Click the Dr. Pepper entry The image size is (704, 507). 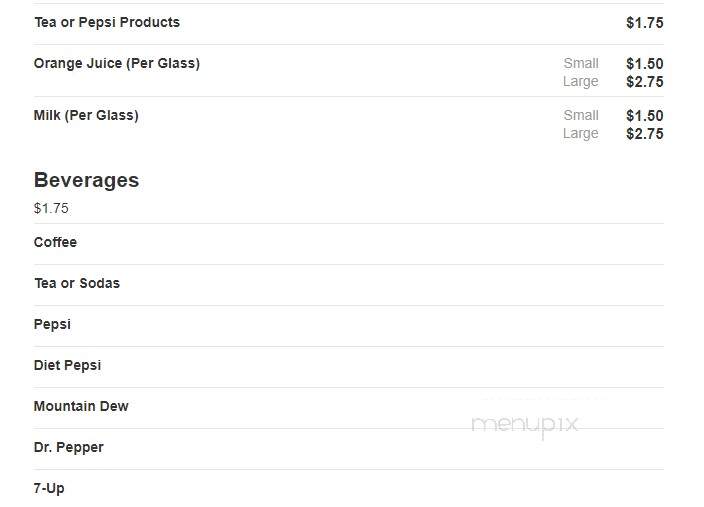[x=69, y=448]
